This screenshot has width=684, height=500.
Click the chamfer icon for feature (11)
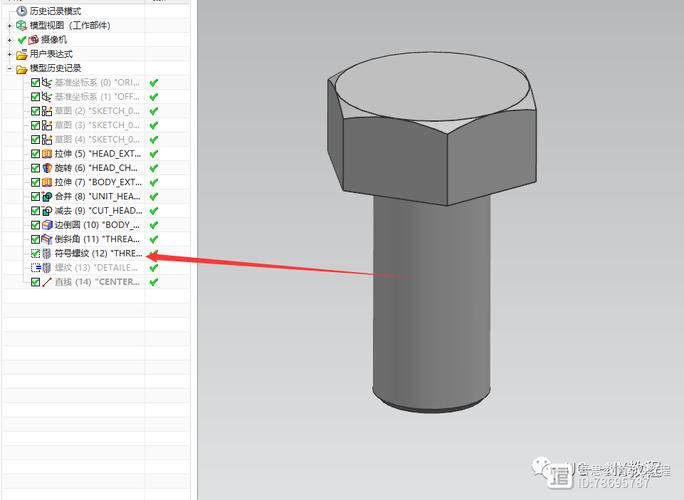(47, 239)
